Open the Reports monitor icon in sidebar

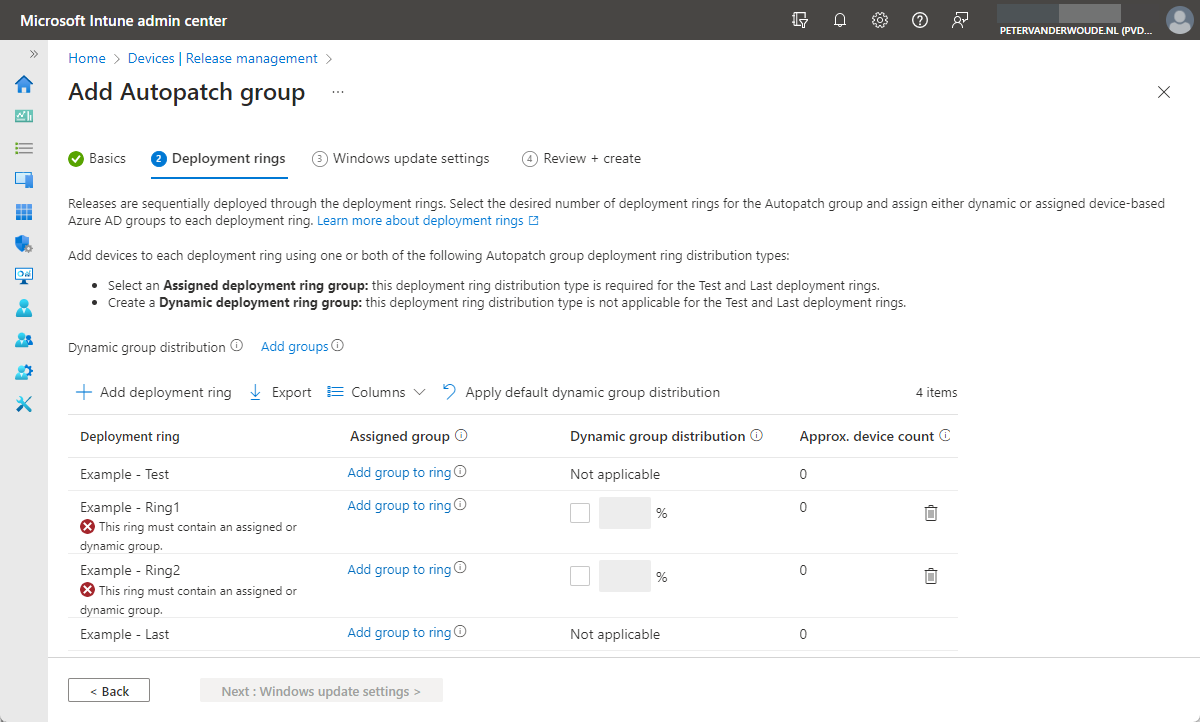pos(23,275)
